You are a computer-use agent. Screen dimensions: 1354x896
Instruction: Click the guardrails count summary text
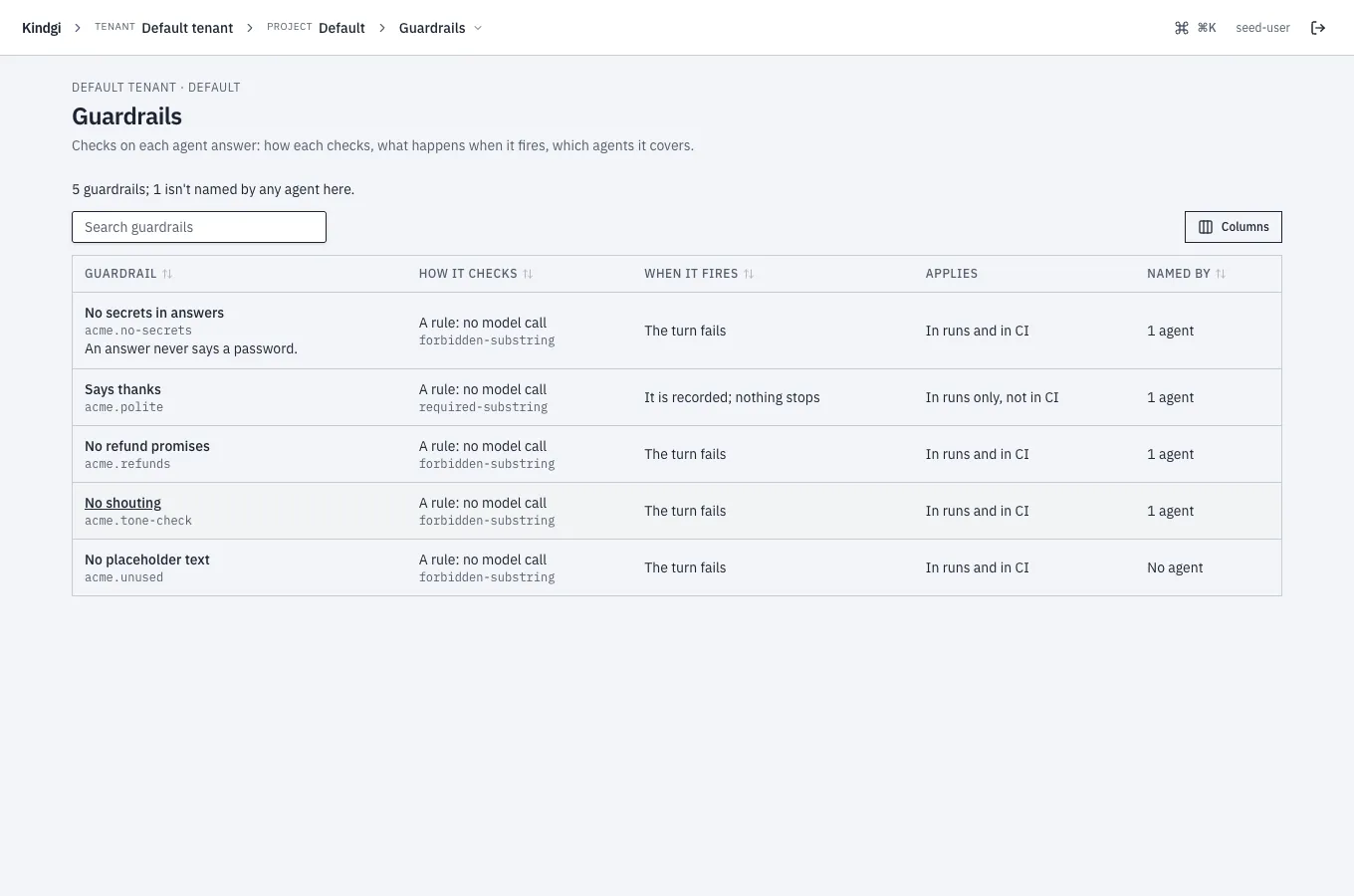213,189
